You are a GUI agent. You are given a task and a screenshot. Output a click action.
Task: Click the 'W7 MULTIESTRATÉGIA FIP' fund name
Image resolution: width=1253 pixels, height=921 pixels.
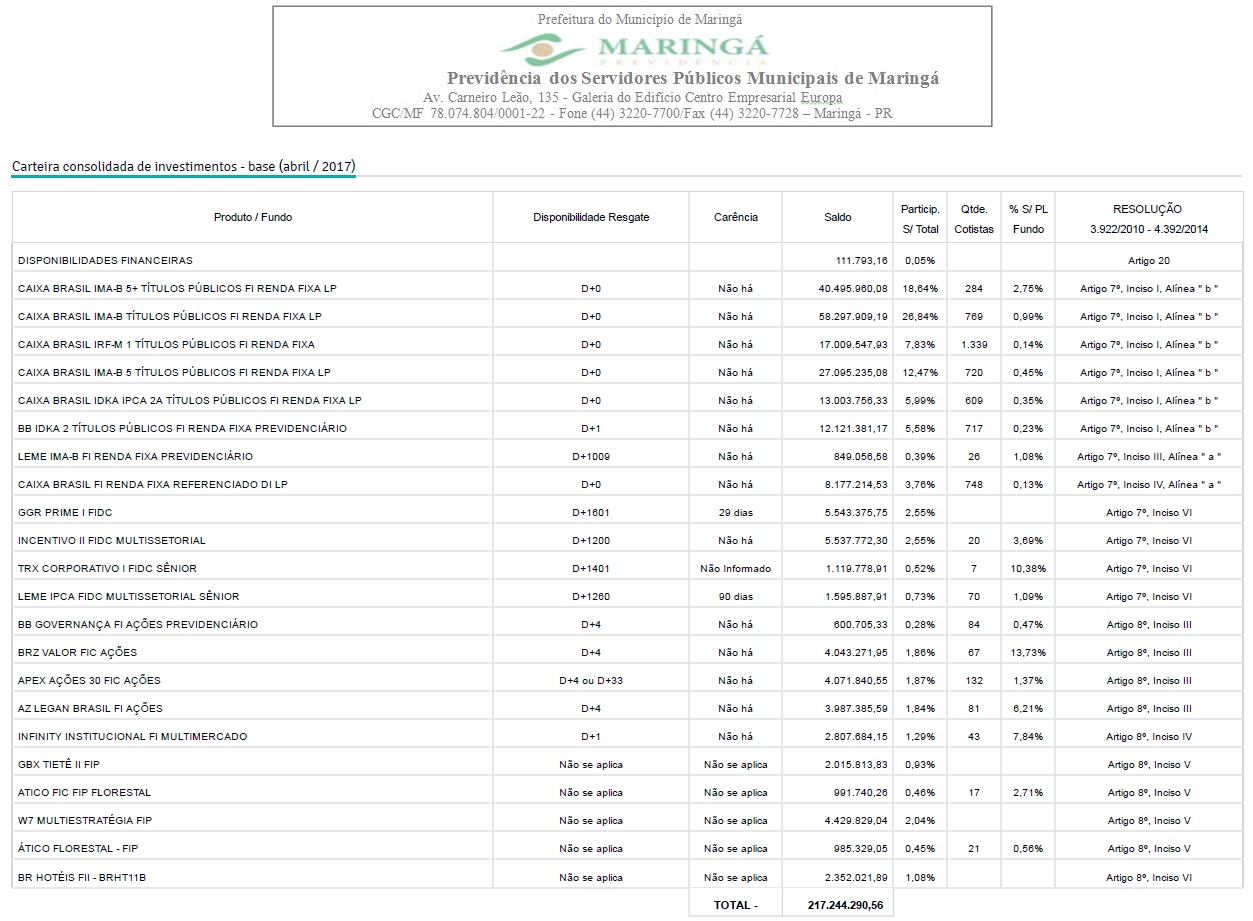[85, 820]
